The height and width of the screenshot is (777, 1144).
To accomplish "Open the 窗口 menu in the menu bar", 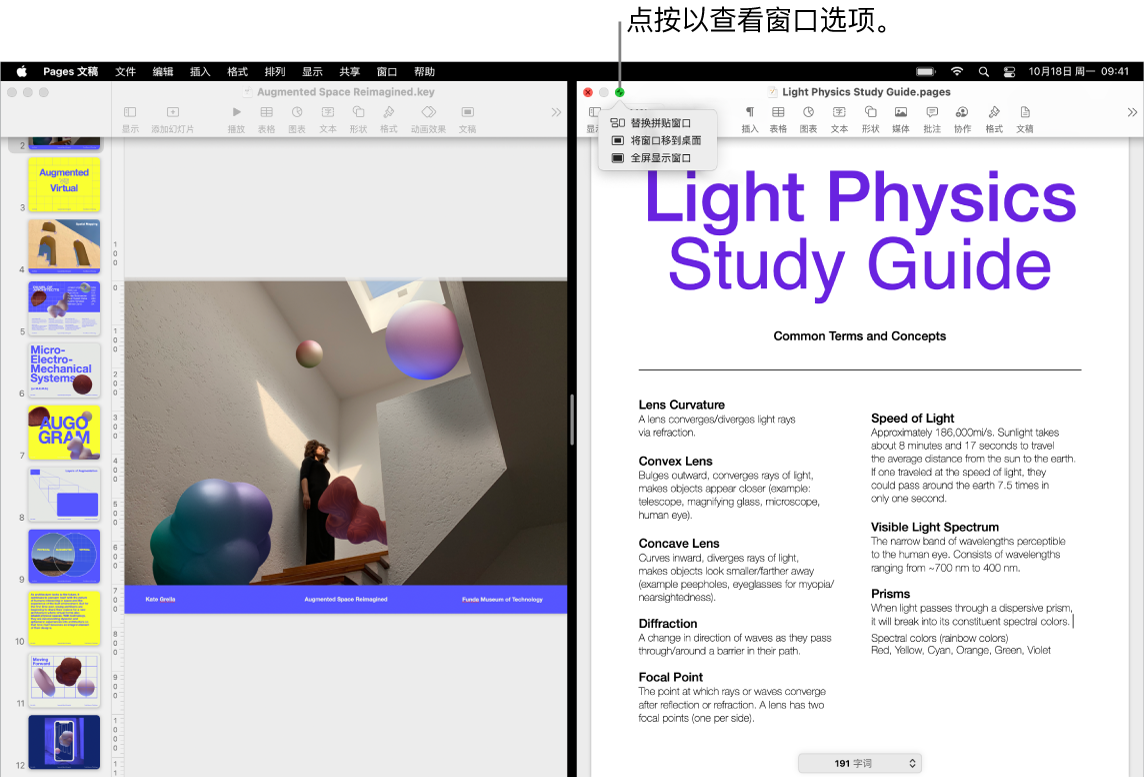I will tap(386, 71).
